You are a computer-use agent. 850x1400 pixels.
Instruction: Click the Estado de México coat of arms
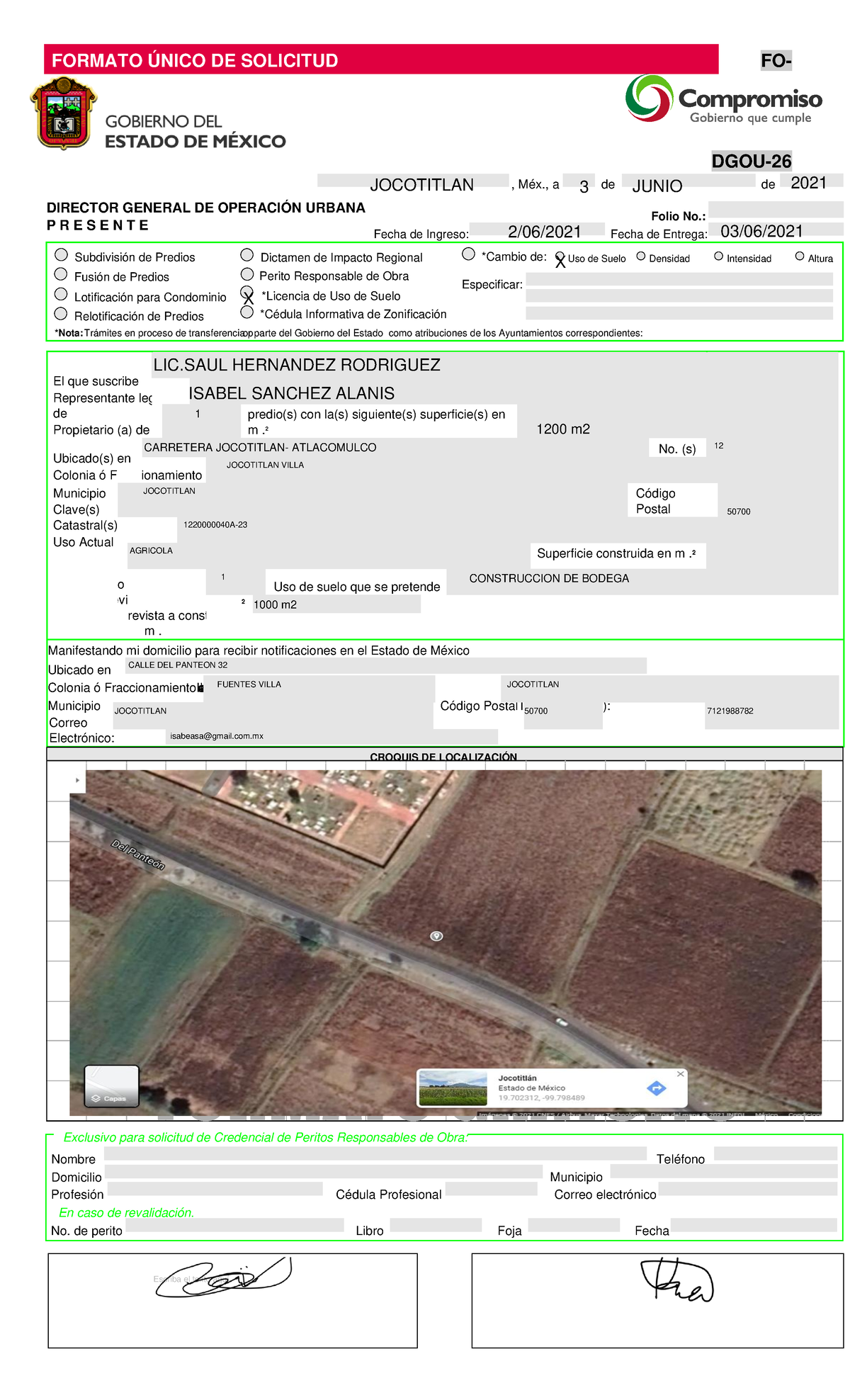(x=64, y=114)
